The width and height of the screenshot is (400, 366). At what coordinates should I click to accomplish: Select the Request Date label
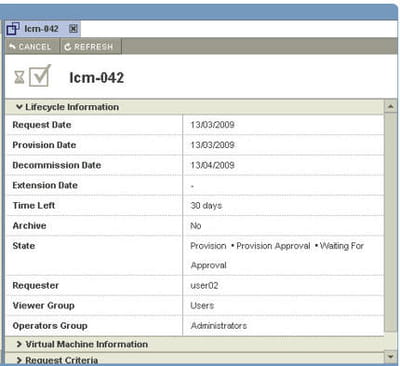coord(42,125)
